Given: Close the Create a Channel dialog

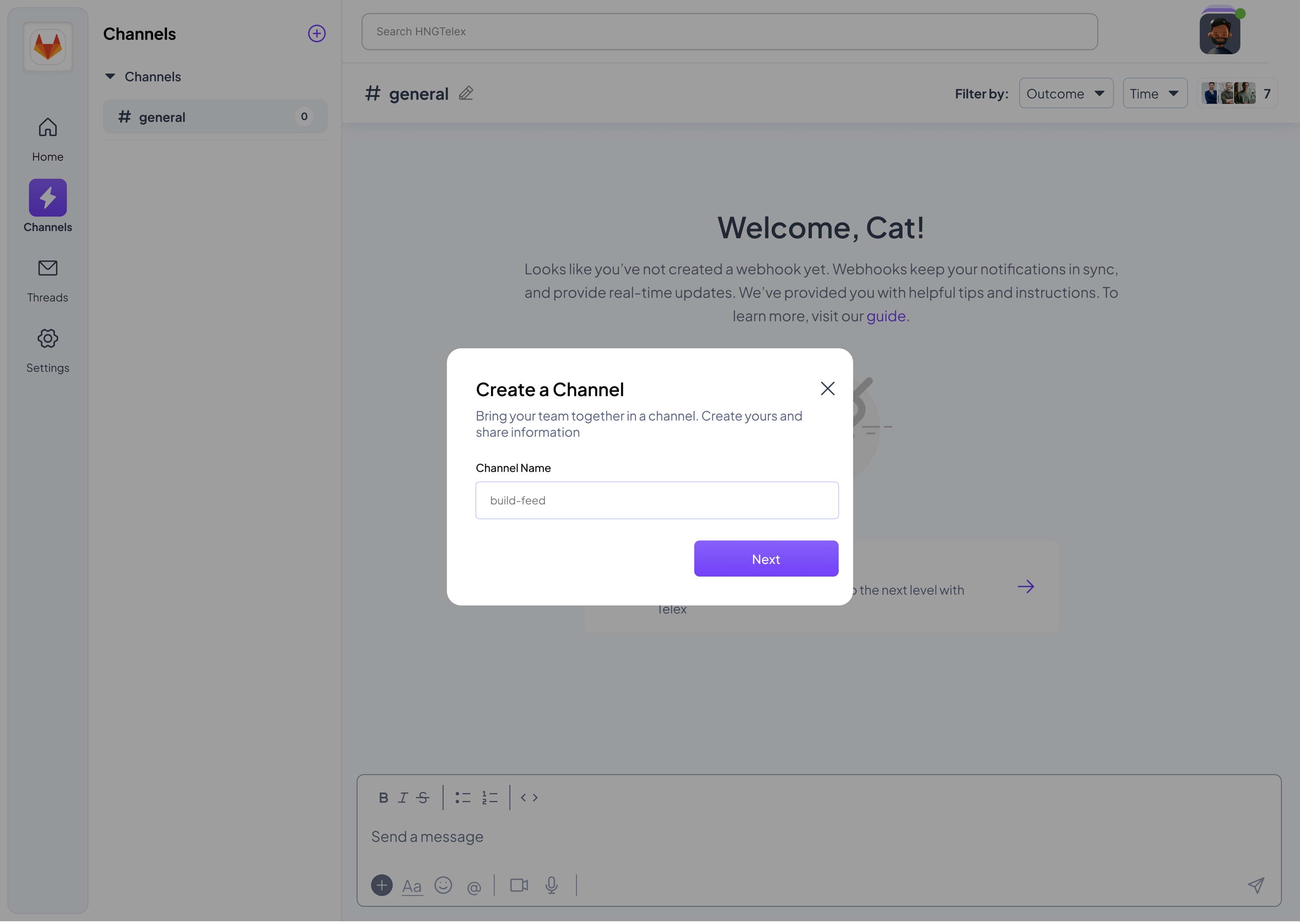Looking at the screenshot, I should 827,389.
